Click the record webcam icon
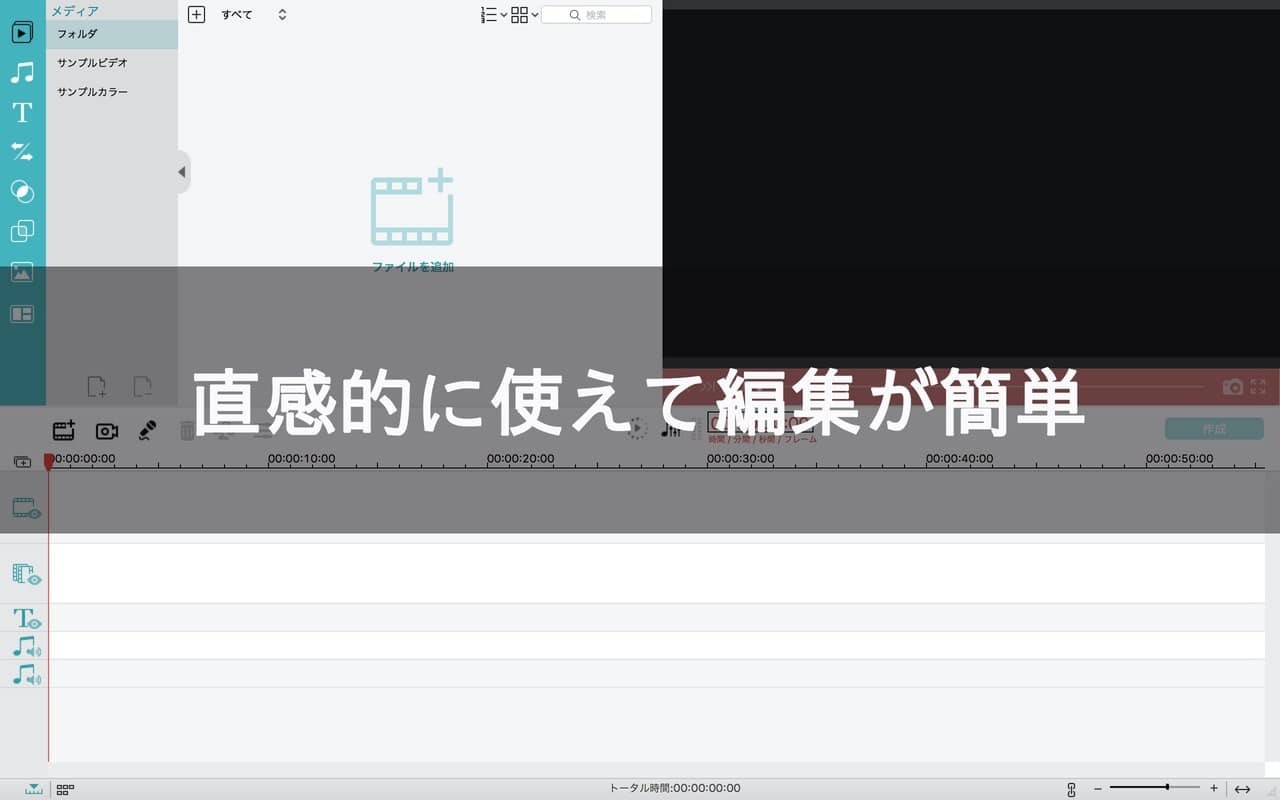 107,430
